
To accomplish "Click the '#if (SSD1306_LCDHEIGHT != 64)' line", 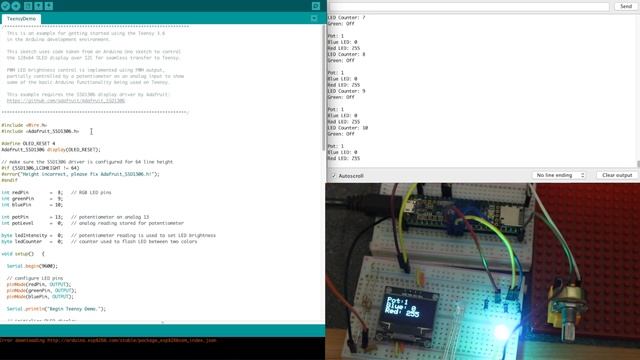I will click(40, 168).
